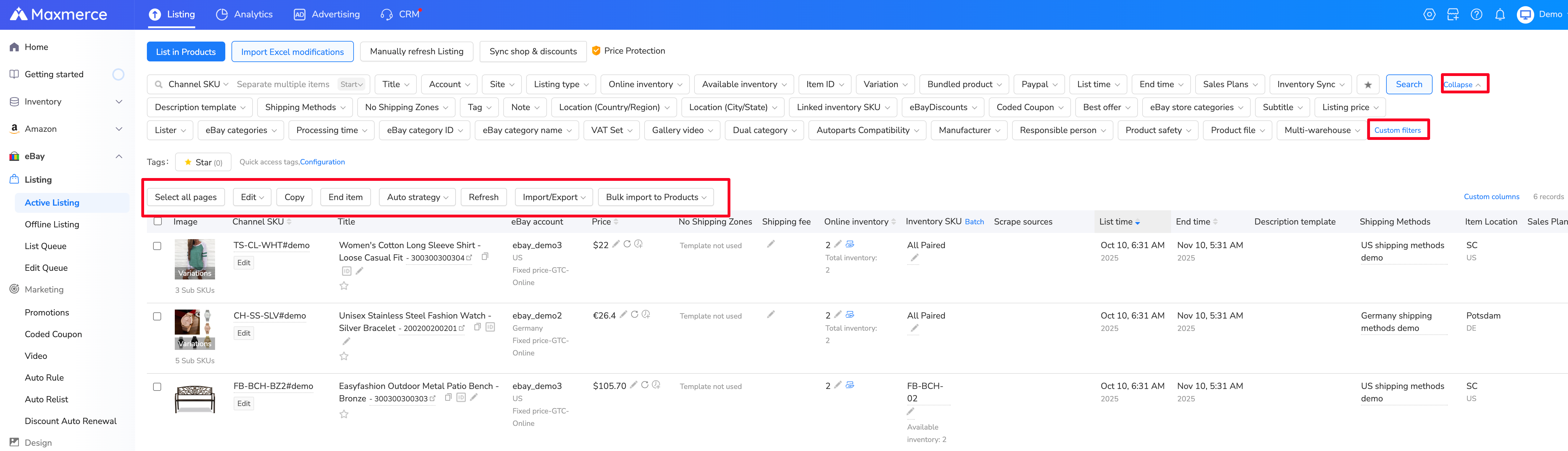Click the star favorite filter button

[1368, 85]
